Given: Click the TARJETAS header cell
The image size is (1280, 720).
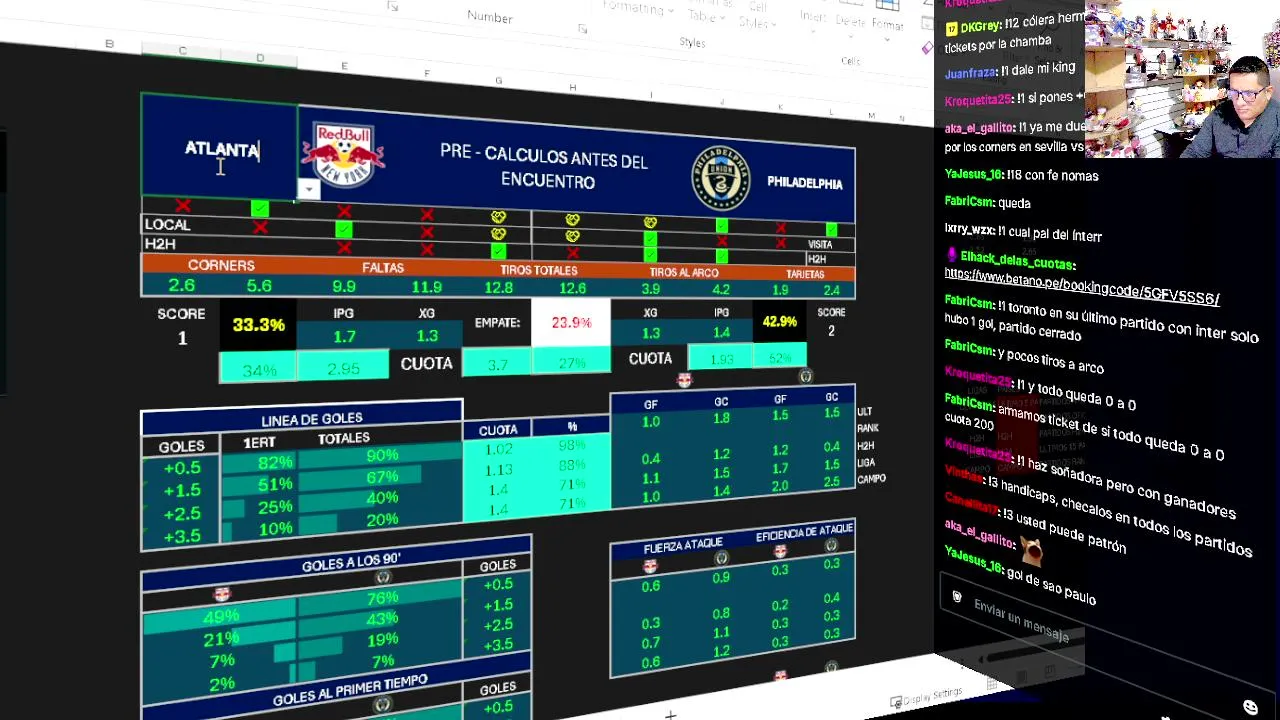Looking at the screenshot, I should click(805, 274).
